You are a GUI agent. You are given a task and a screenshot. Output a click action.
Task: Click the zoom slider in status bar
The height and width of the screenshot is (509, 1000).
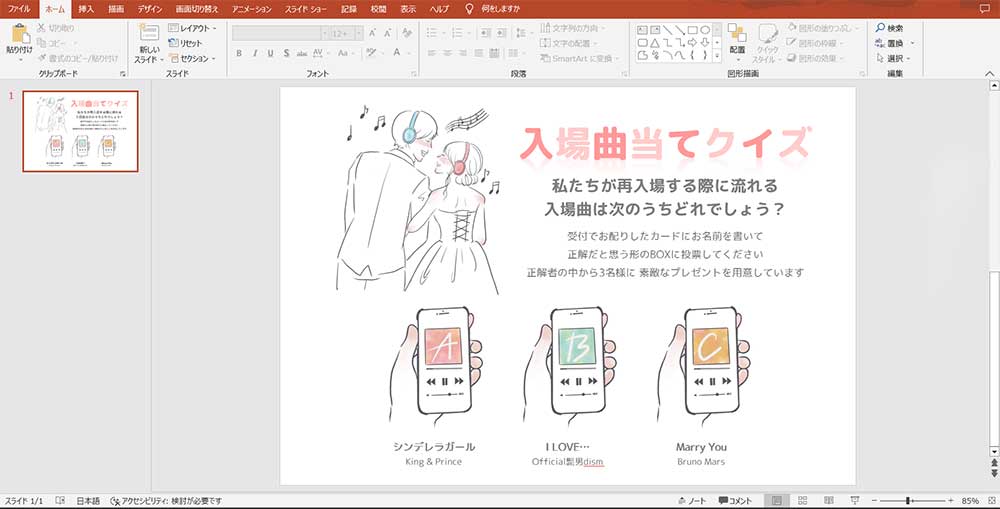(908, 500)
